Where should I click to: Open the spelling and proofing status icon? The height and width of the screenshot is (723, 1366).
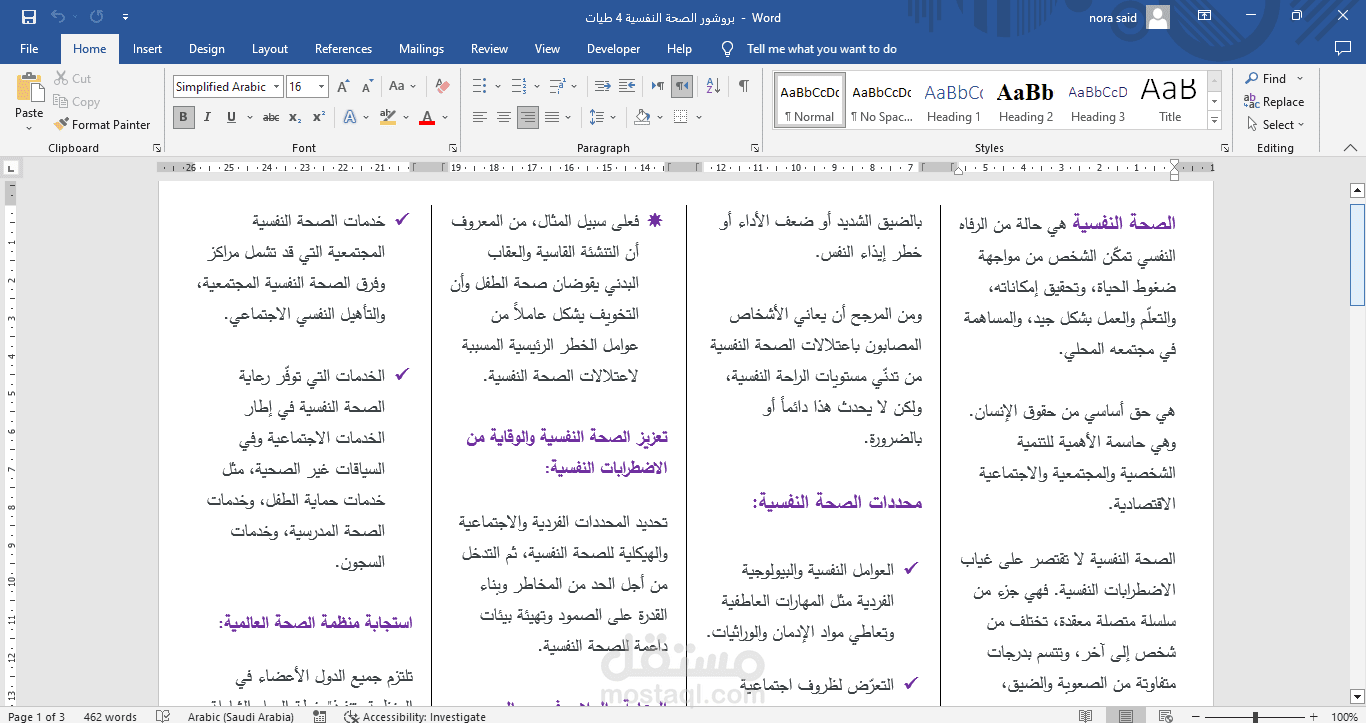163,716
